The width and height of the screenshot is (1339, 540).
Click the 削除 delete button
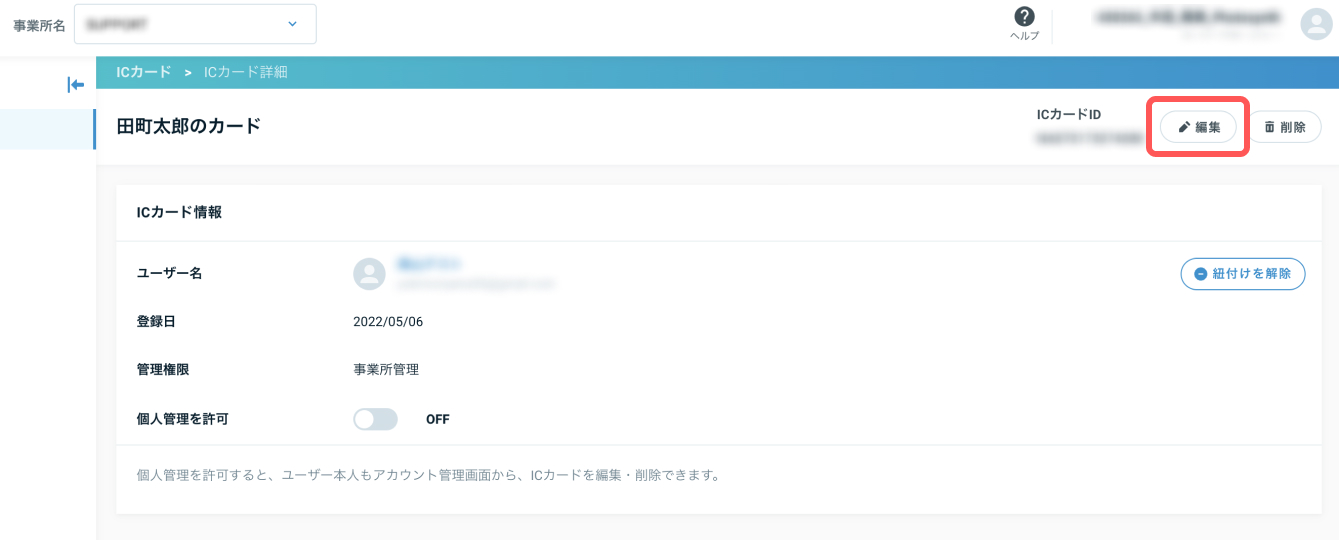[1285, 127]
